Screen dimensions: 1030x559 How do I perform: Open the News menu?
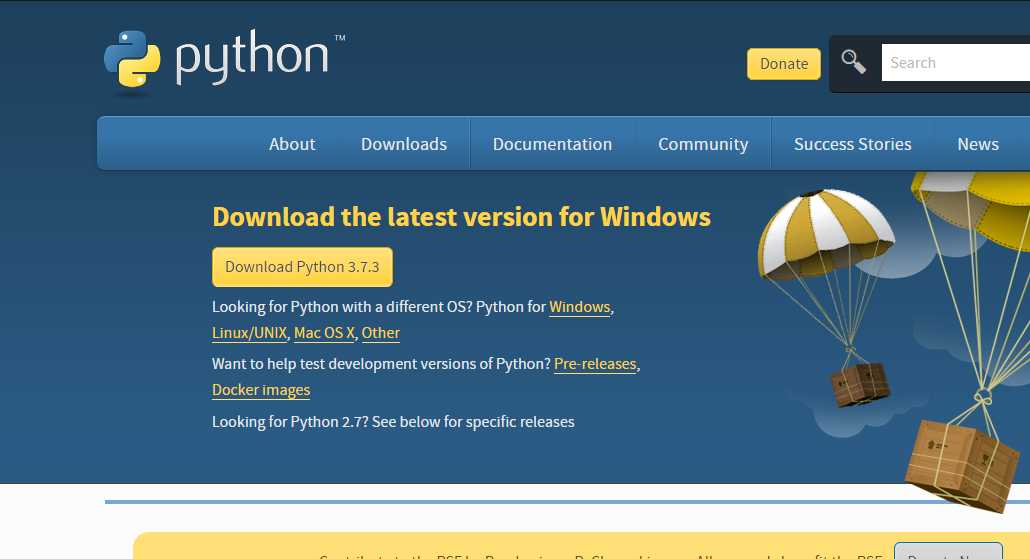click(x=978, y=144)
